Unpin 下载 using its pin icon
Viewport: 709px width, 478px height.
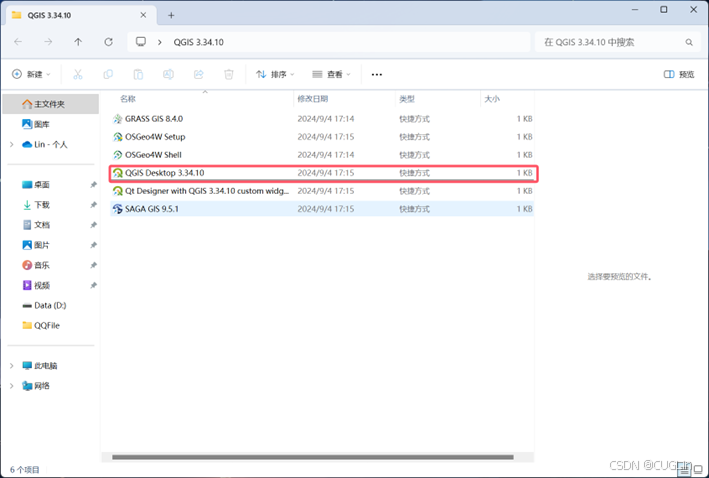93,205
